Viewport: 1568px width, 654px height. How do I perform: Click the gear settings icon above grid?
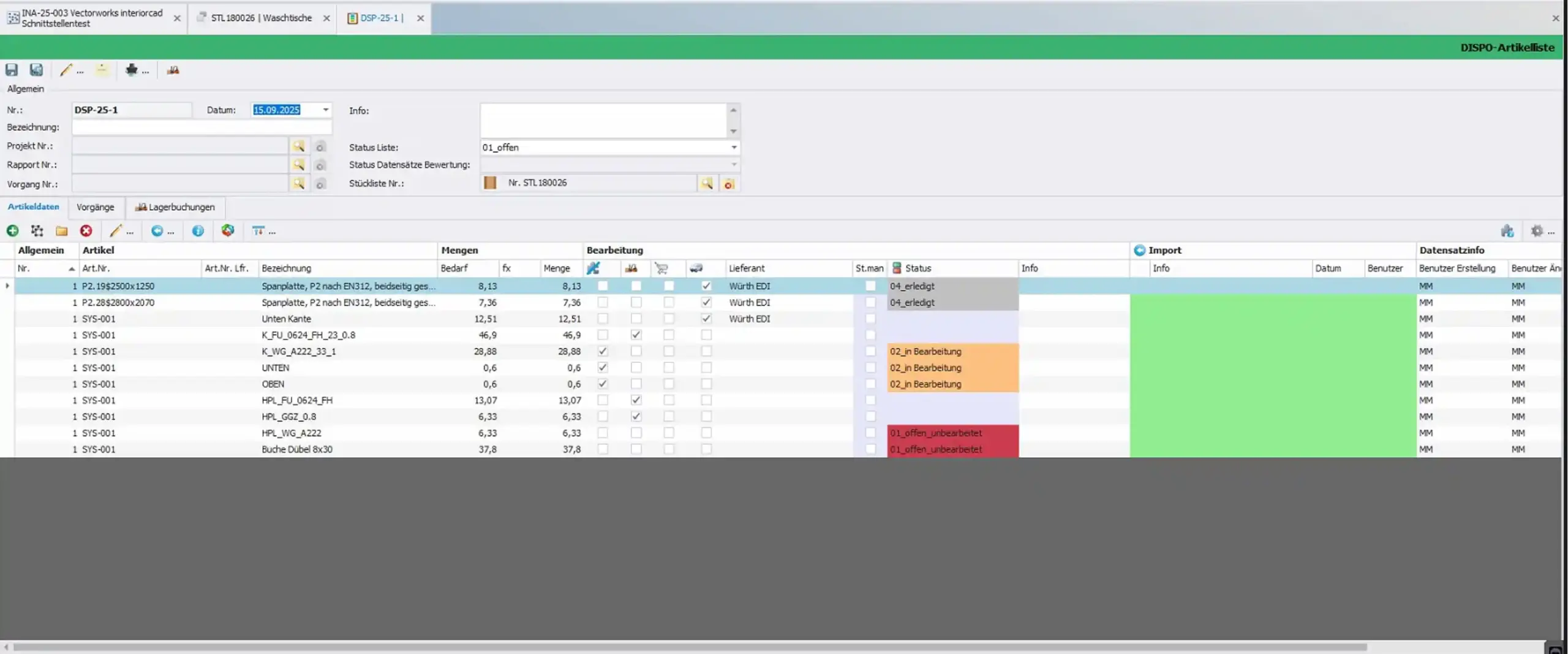pos(1536,231)
